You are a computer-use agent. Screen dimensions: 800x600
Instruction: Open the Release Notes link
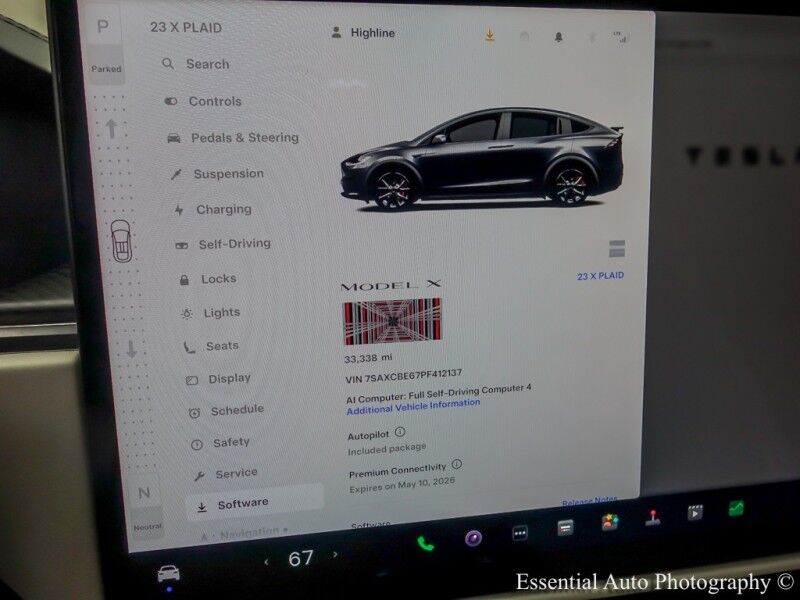pyautogui.click(x=589, y=501)
